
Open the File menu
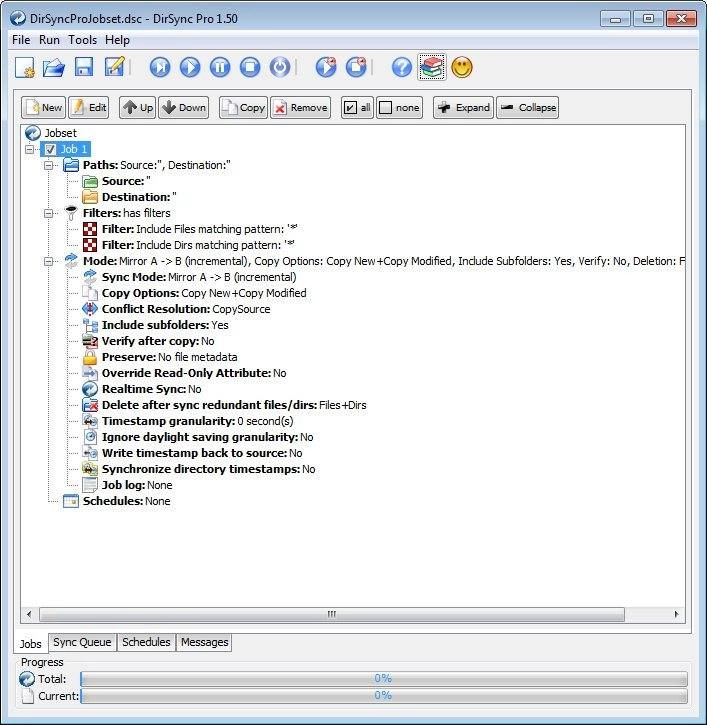click(21, 40)
